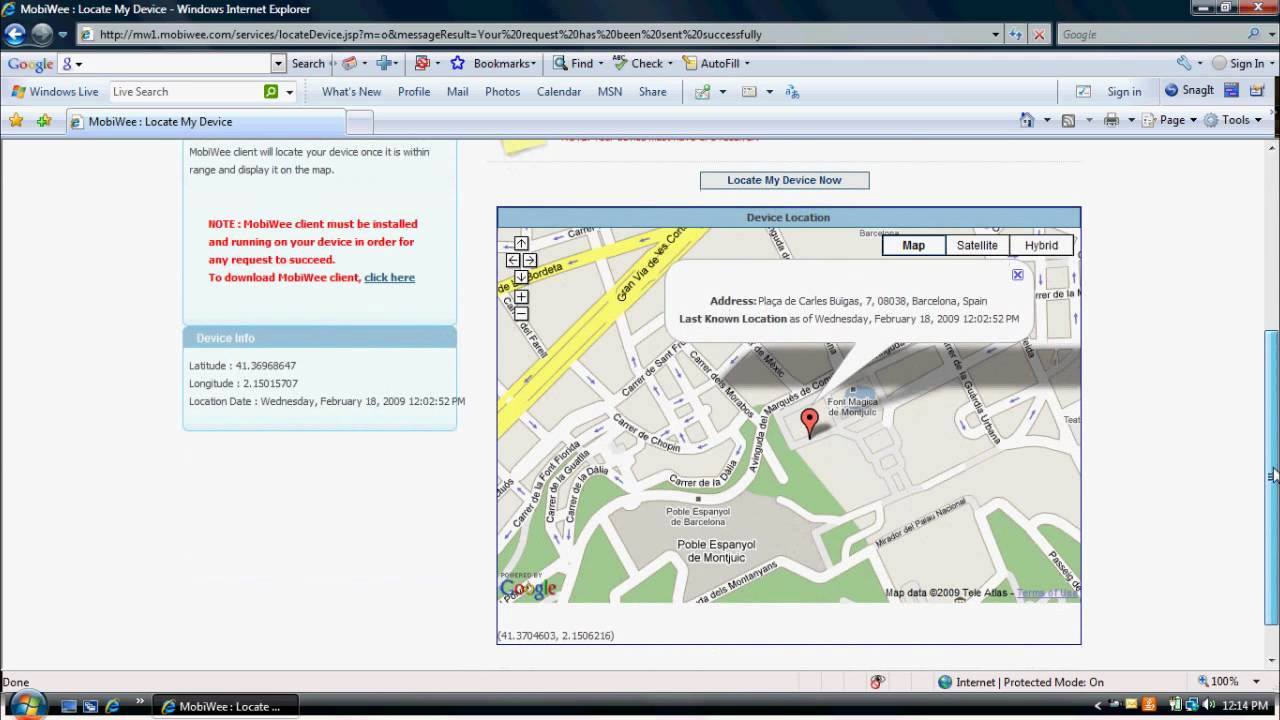Image resolution: width=1280 pixels, height=720 pixels.
Task: Open Calendar on Windows Live toolbar
Action: click(x=559, y=91)
